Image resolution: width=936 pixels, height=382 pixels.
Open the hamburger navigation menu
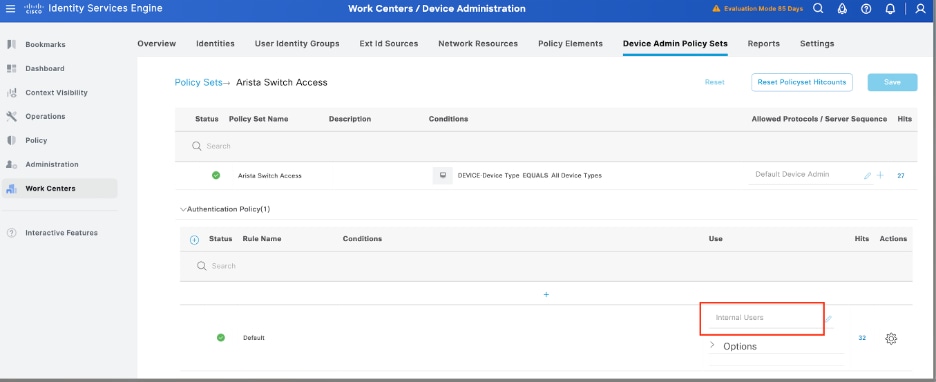(10, 9)
